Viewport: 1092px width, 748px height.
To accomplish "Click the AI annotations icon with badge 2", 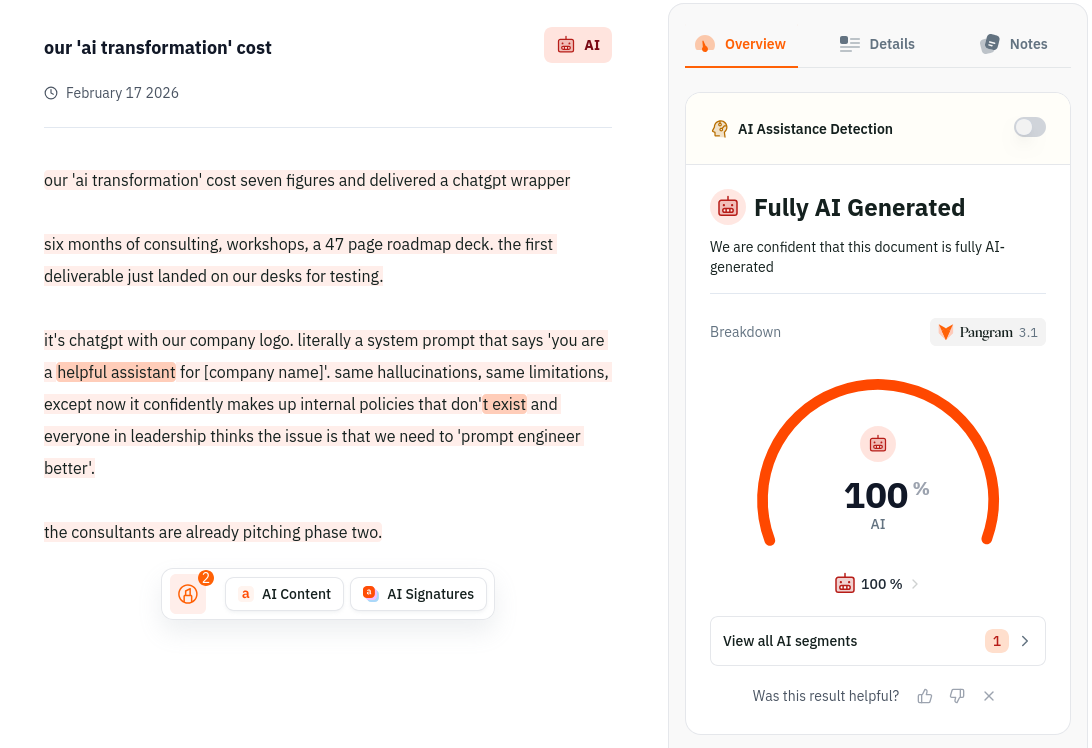I will pyautogui.click(x=188, y=594).
